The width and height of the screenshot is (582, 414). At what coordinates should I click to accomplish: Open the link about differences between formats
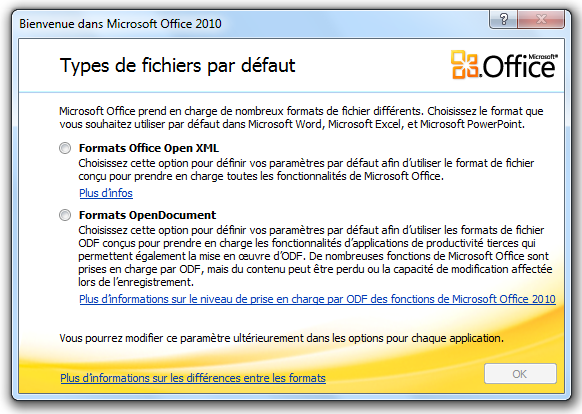(193, 378)
